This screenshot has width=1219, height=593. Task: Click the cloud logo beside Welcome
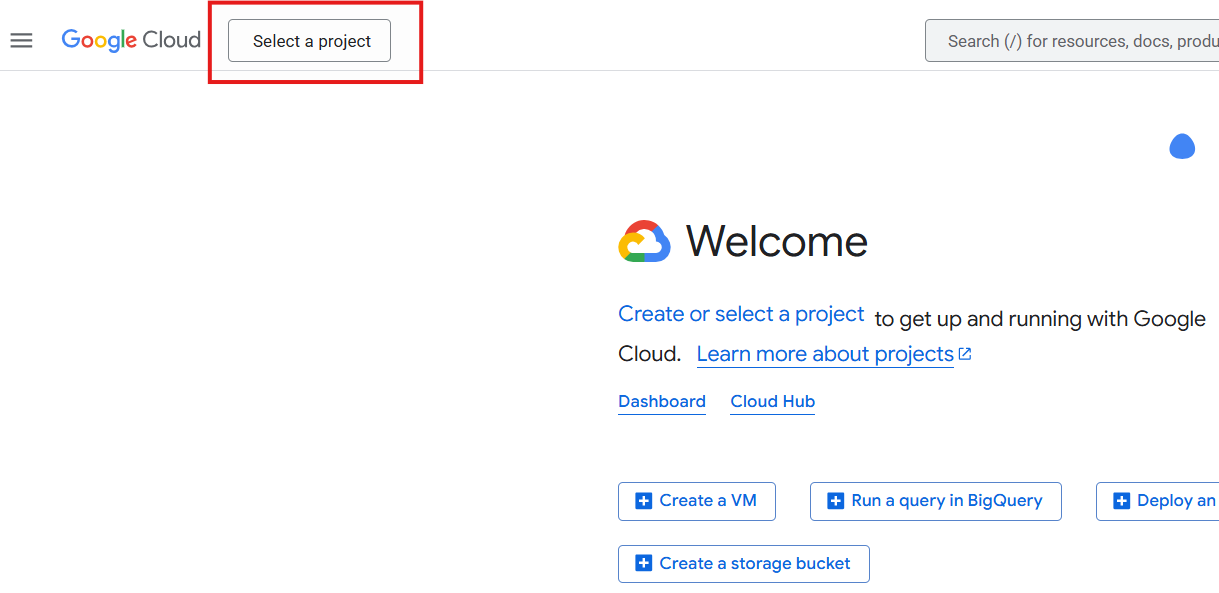pyautogui.click(x=644, y=241)
